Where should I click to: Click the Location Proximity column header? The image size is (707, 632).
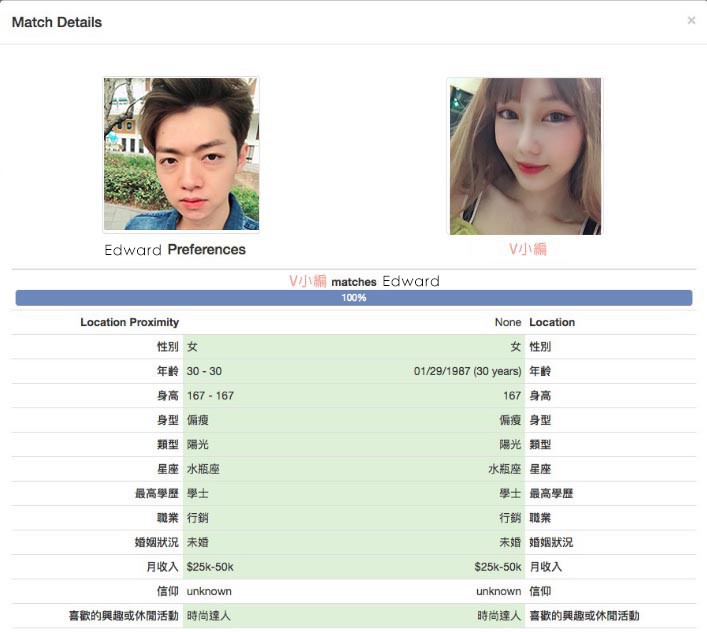(129, 322)
